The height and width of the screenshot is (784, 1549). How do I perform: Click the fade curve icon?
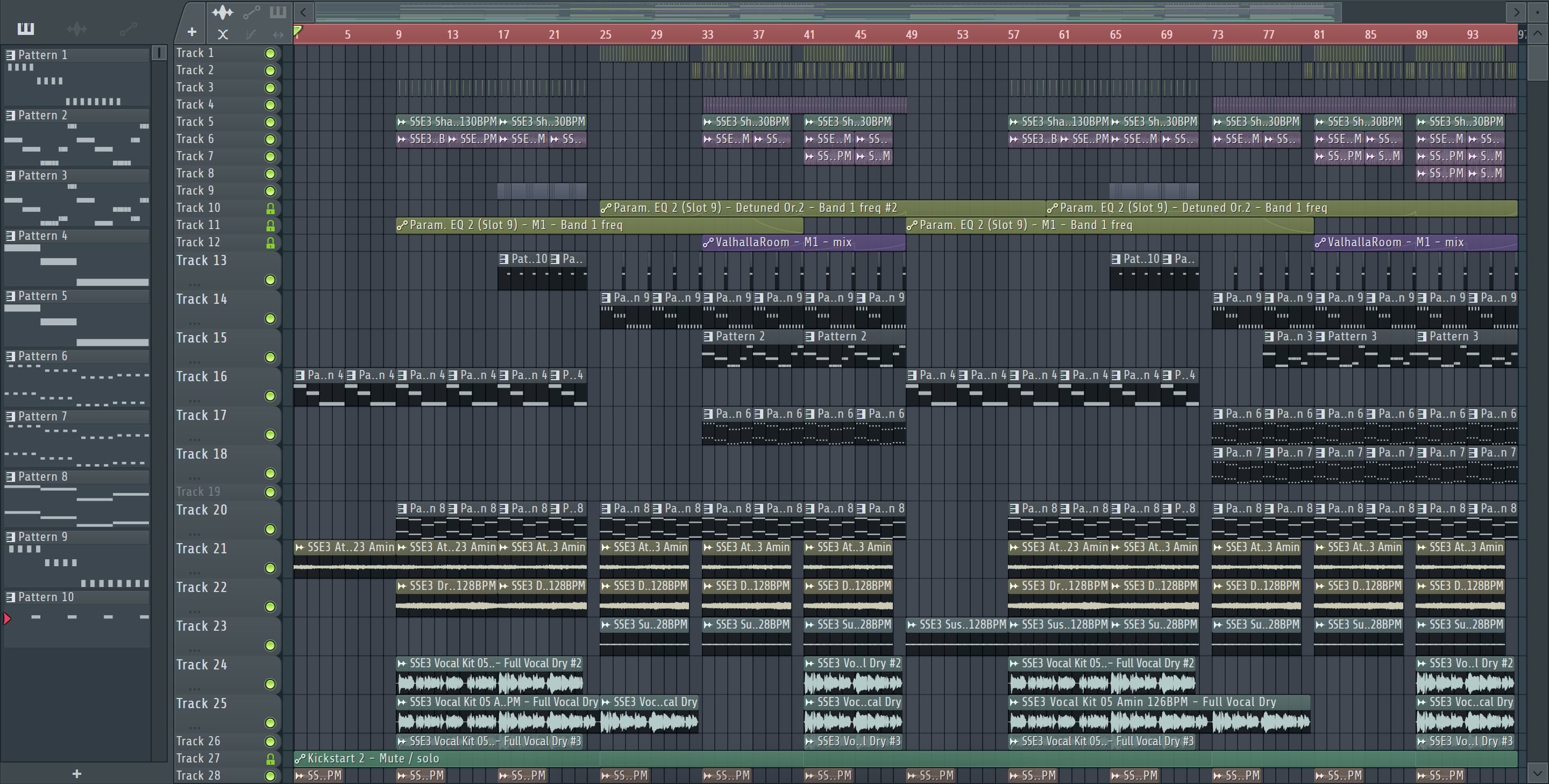(x=251, y=34)
